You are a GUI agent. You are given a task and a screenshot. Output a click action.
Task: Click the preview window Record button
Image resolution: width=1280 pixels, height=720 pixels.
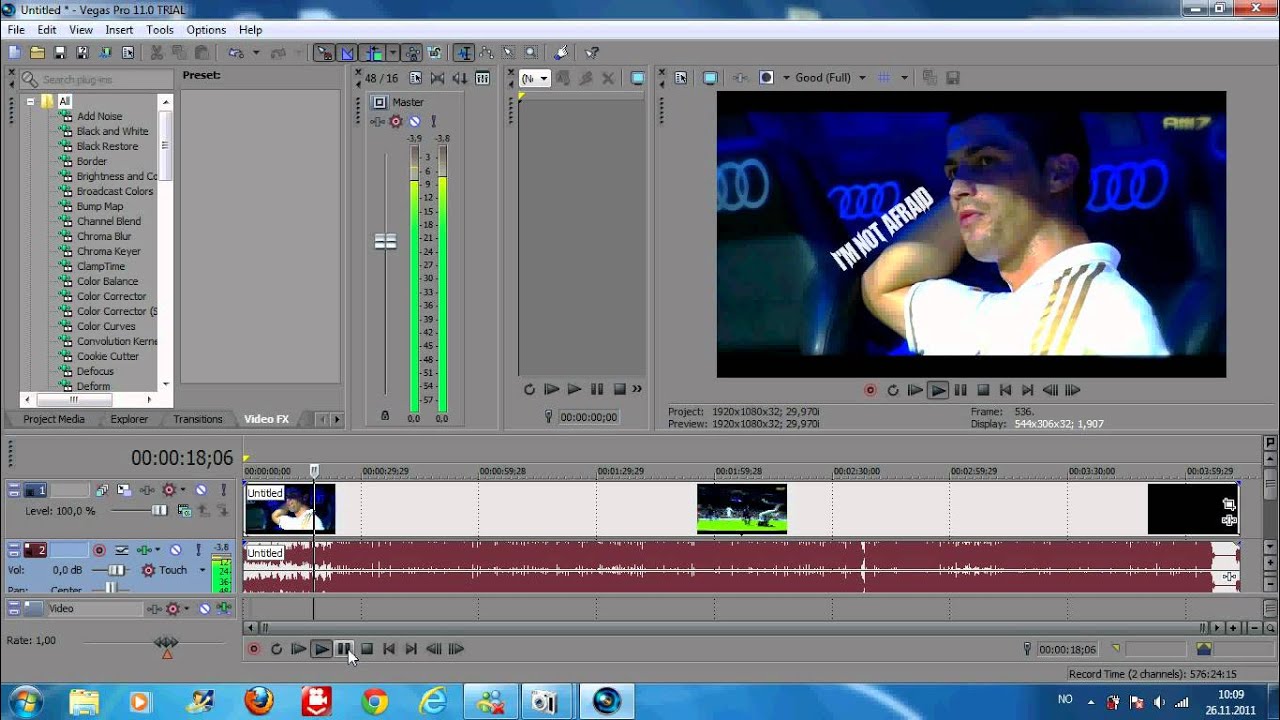pos(870,390)
